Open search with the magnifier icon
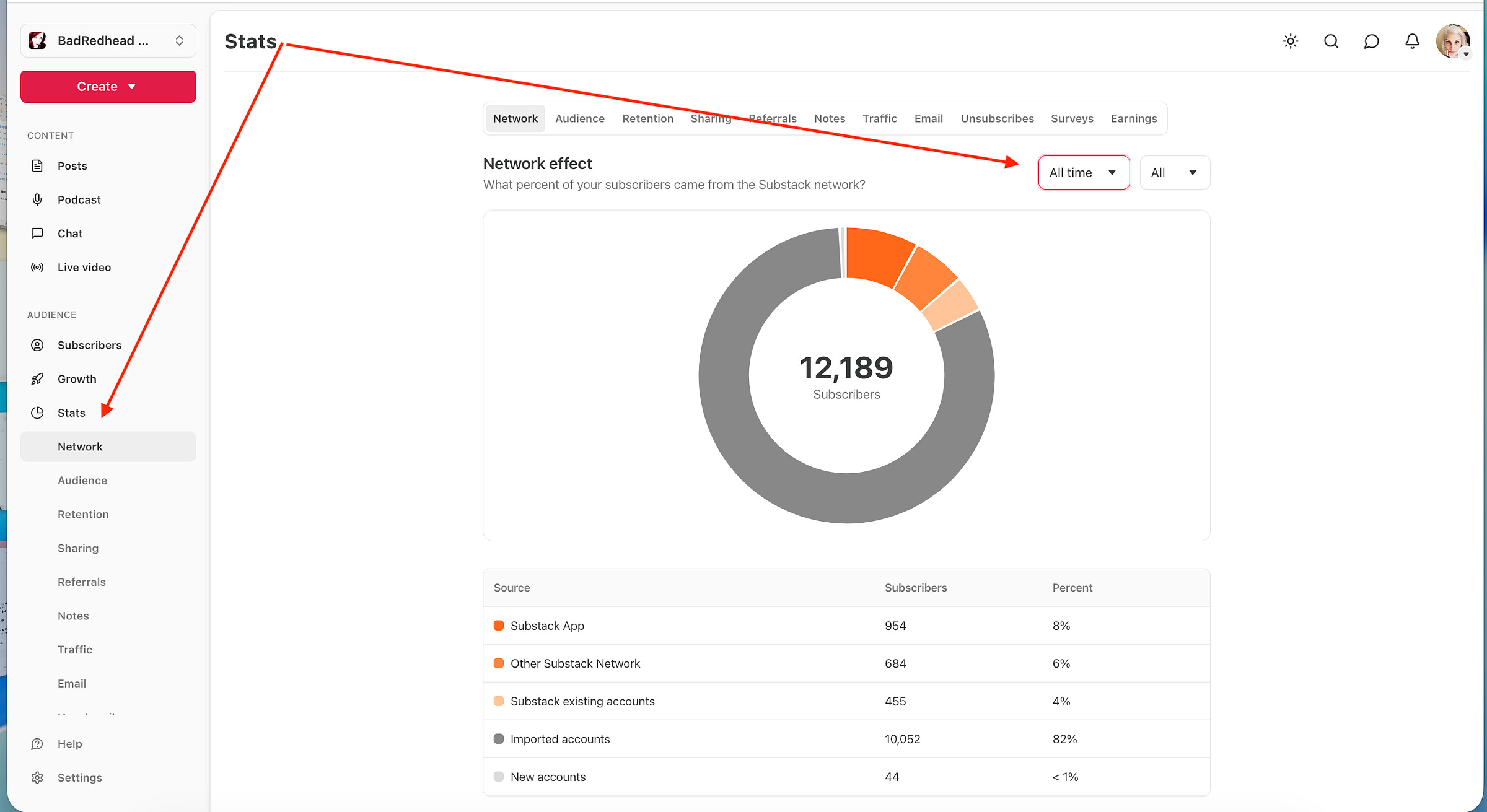Screen dimensions: 1487x812 pos(1331,41)
